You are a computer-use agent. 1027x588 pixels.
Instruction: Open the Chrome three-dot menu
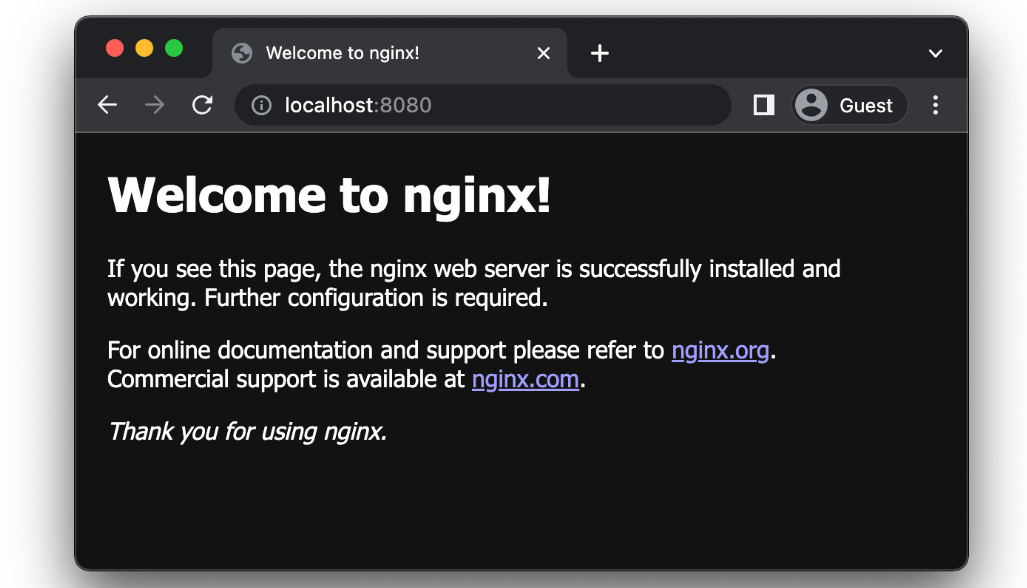pos(935,105)
